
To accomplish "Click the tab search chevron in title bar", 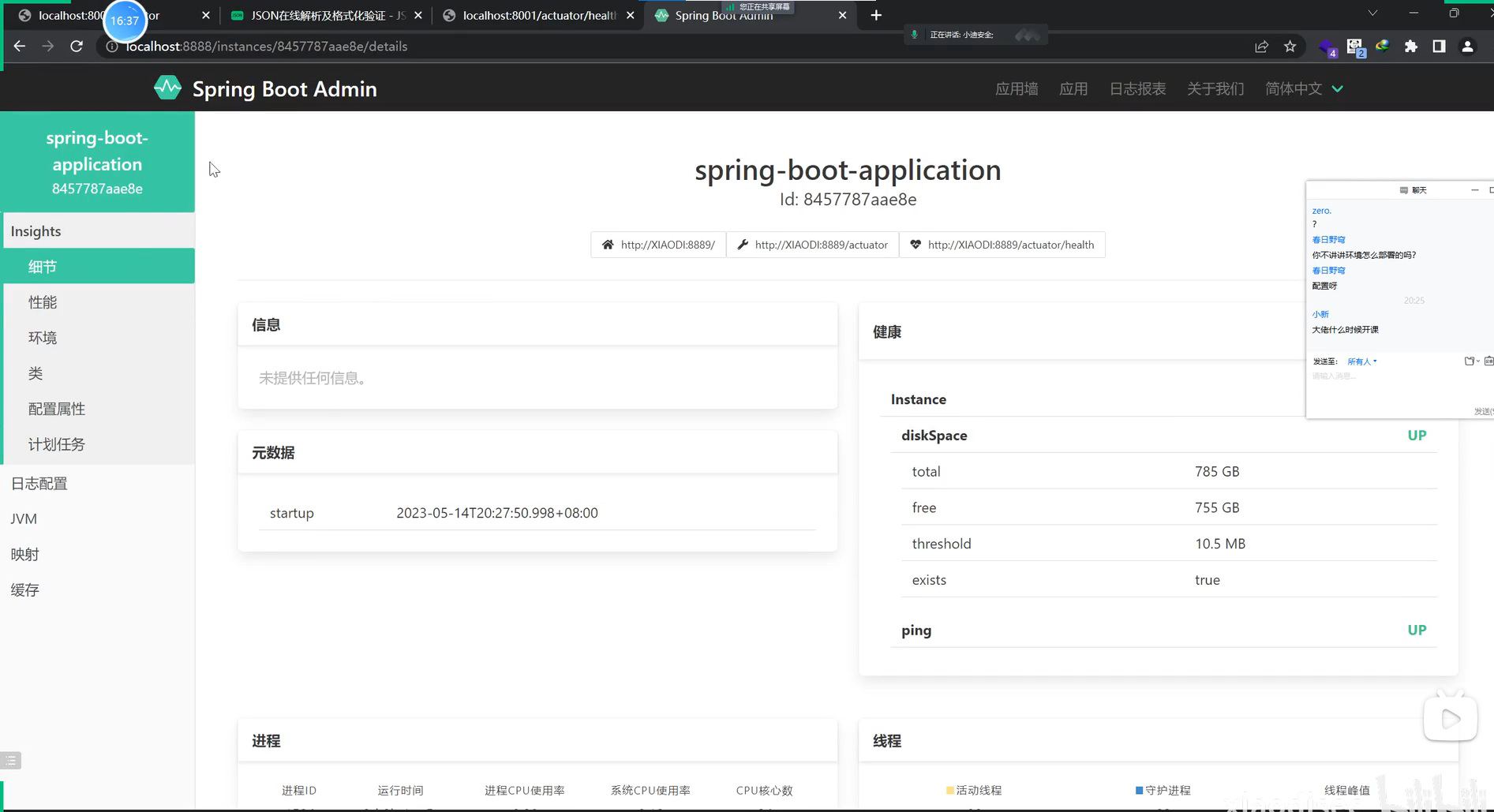I will (x=1372, y=13).
